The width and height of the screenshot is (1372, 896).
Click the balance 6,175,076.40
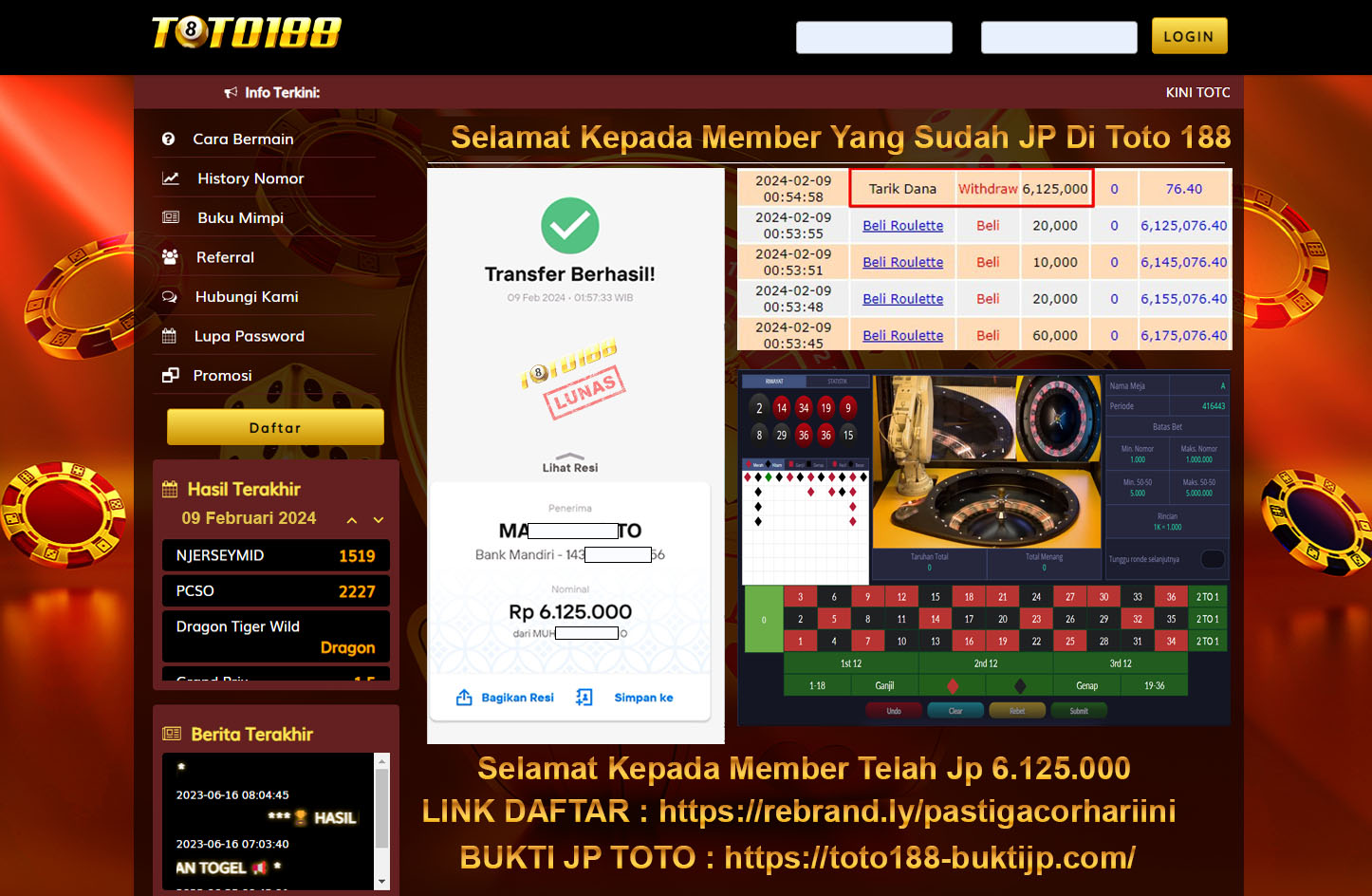pos(1183,335)
